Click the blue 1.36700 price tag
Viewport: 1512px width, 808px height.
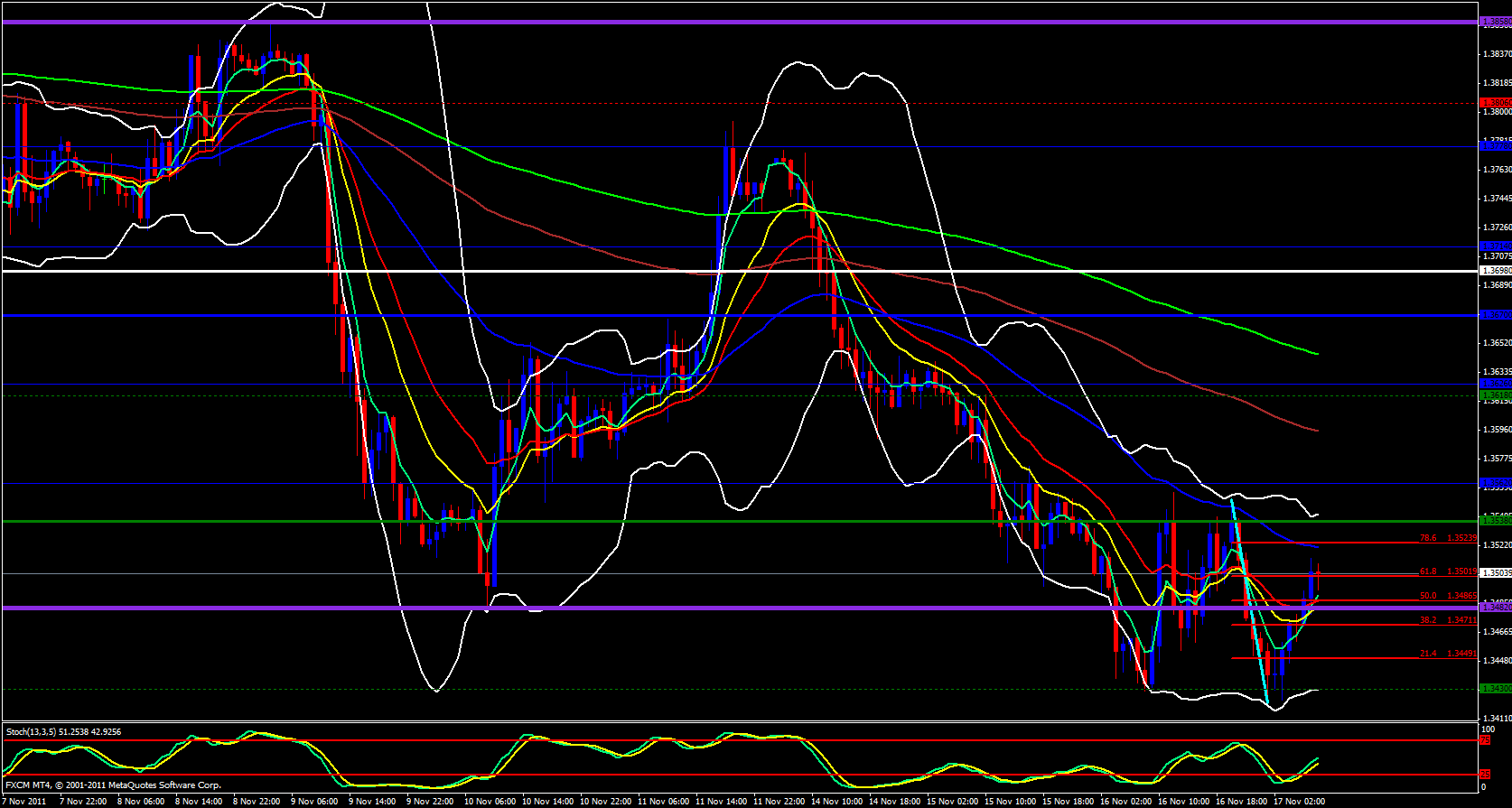click(1495, 315)
